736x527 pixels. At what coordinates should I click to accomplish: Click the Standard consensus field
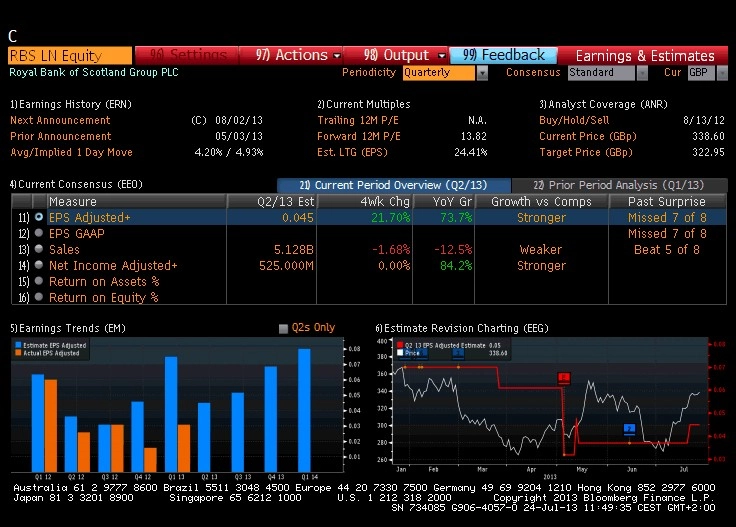602,73
